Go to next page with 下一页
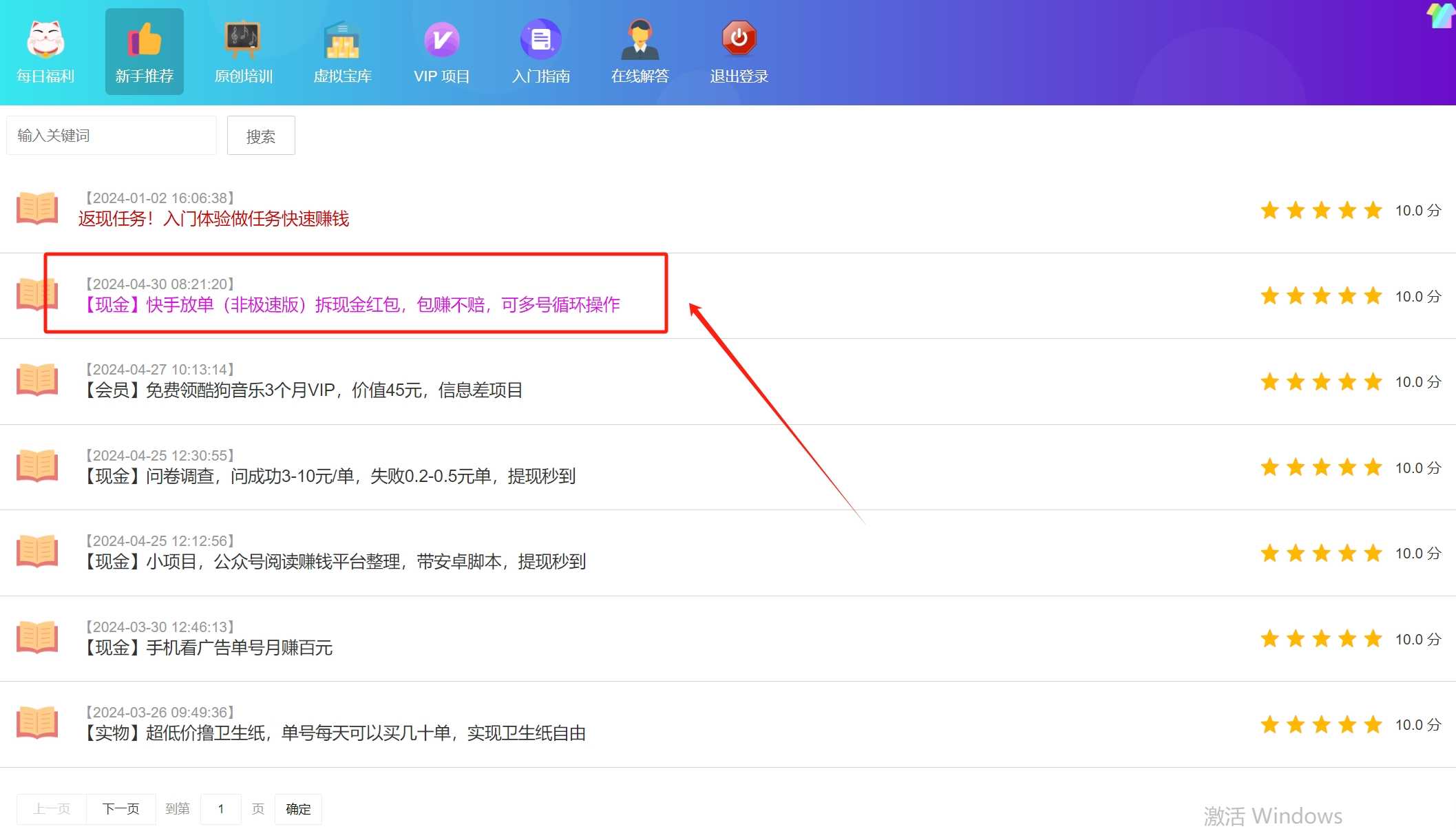Image resolution: width=1456 pixels, height=829 pixels. tap(120, 809)
